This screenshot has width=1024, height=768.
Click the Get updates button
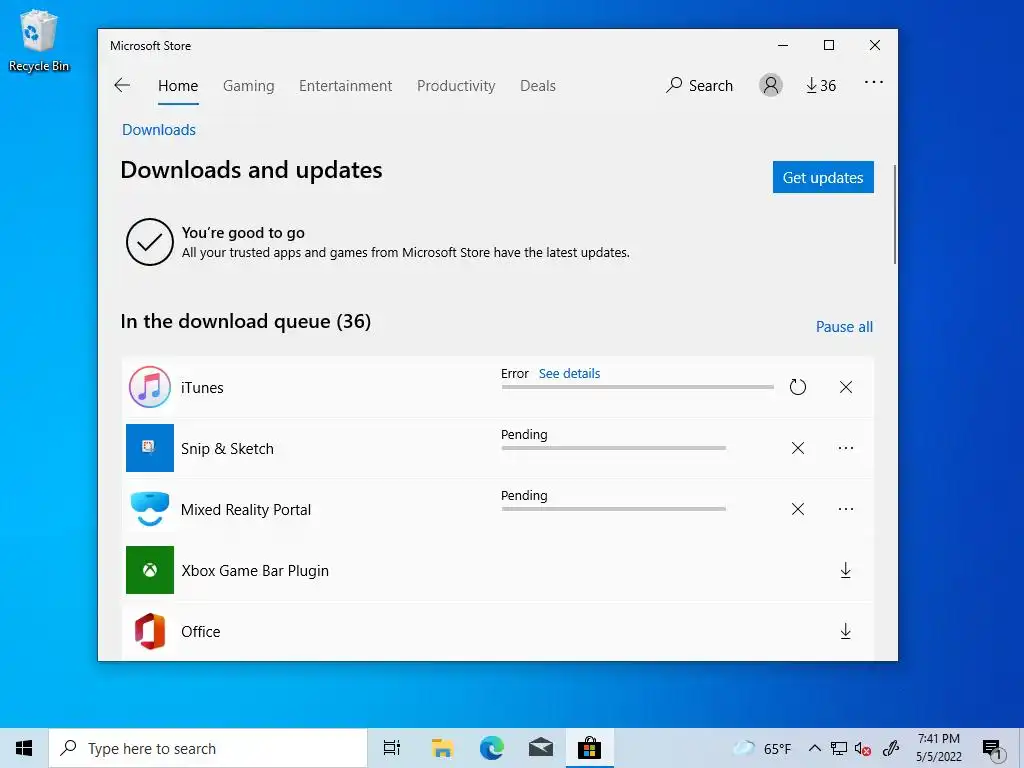[823, 177]
